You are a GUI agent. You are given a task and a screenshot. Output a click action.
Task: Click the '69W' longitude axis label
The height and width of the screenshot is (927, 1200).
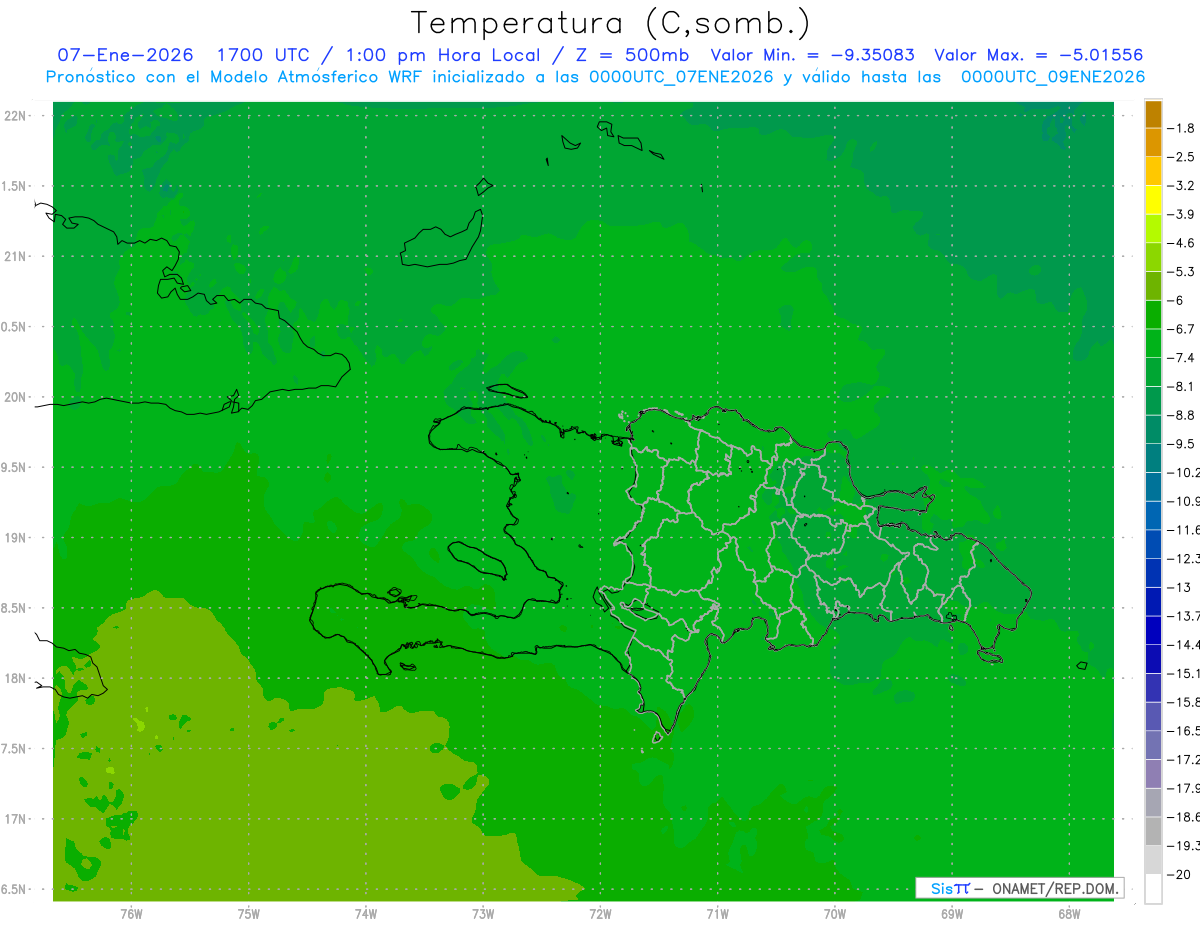pyautogui.click(x=951, y=914)
